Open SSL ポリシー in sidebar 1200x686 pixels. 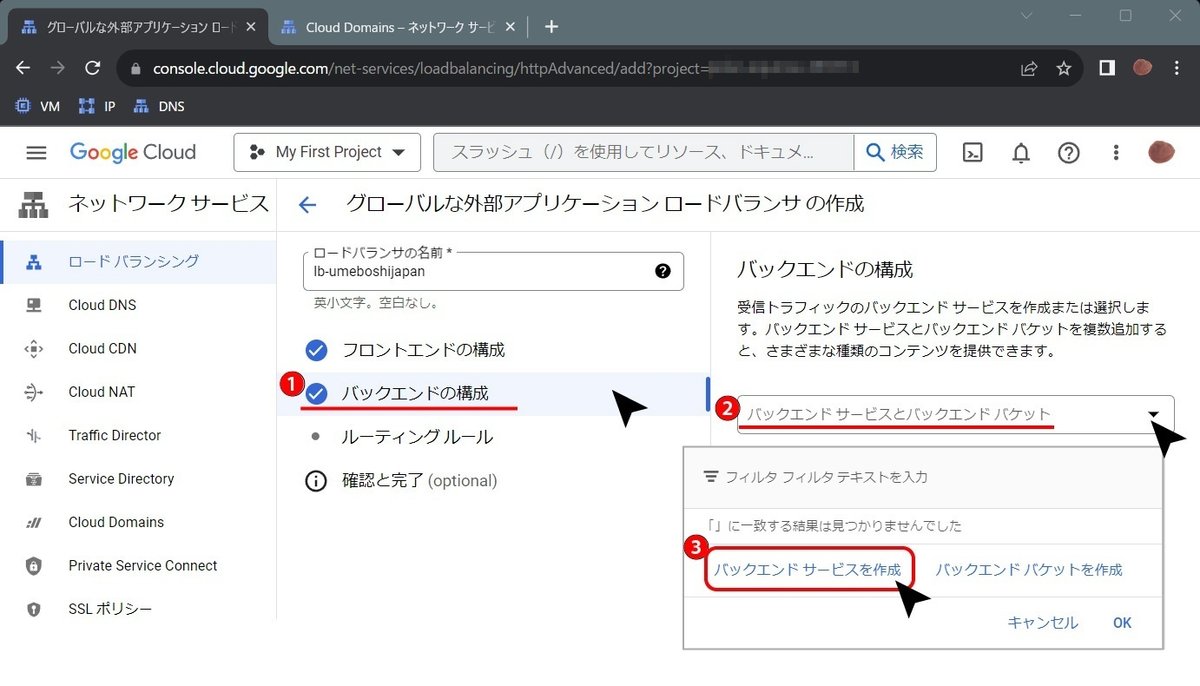[138, 609]
